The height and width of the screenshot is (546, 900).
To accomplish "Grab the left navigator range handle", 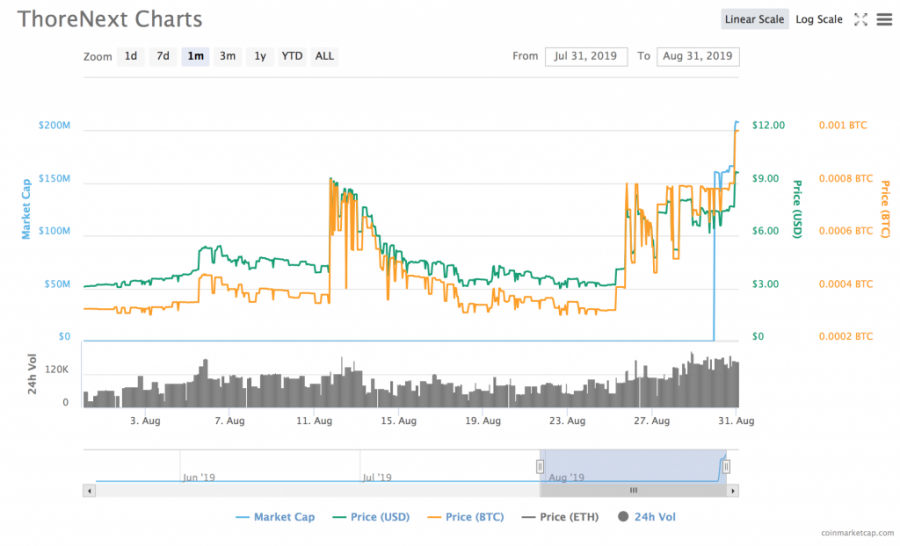I will click(x=540, y=466).
